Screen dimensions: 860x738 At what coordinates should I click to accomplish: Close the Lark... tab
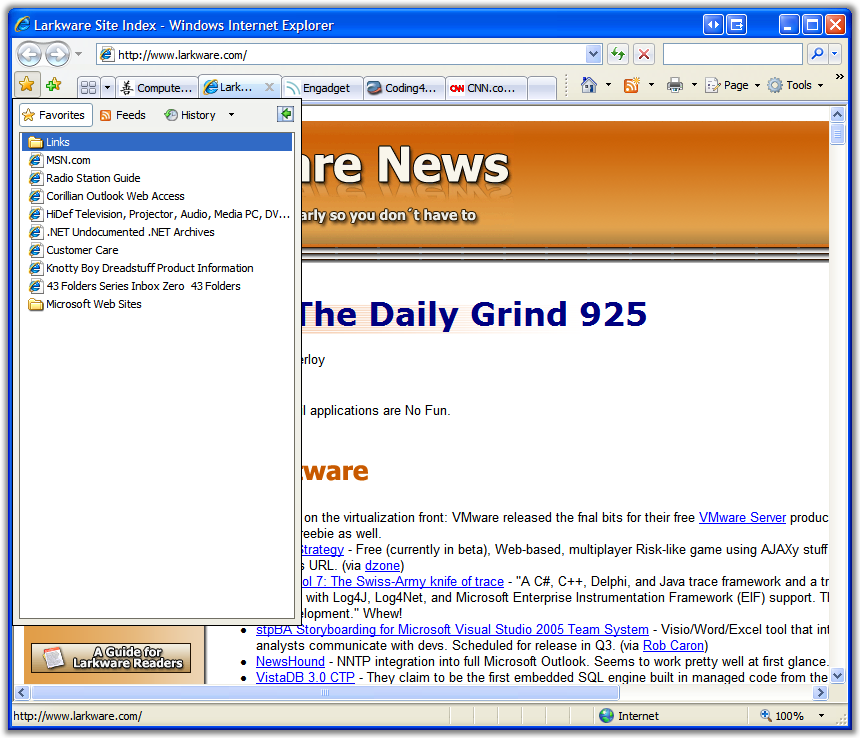[269, 87]
